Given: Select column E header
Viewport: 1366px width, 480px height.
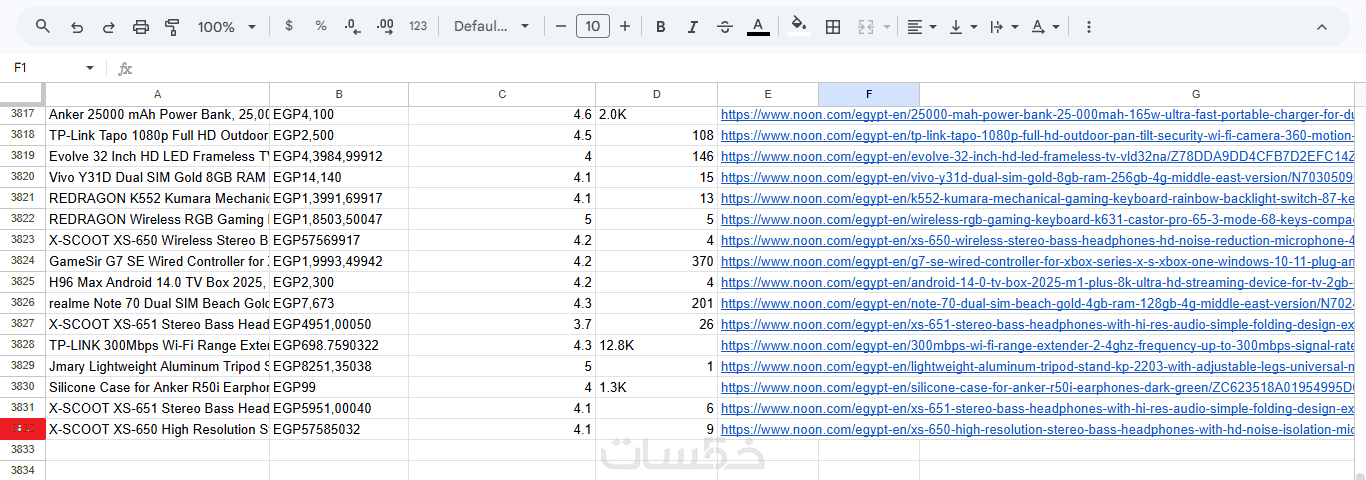Looking at the screenshot, I should 768,94.
